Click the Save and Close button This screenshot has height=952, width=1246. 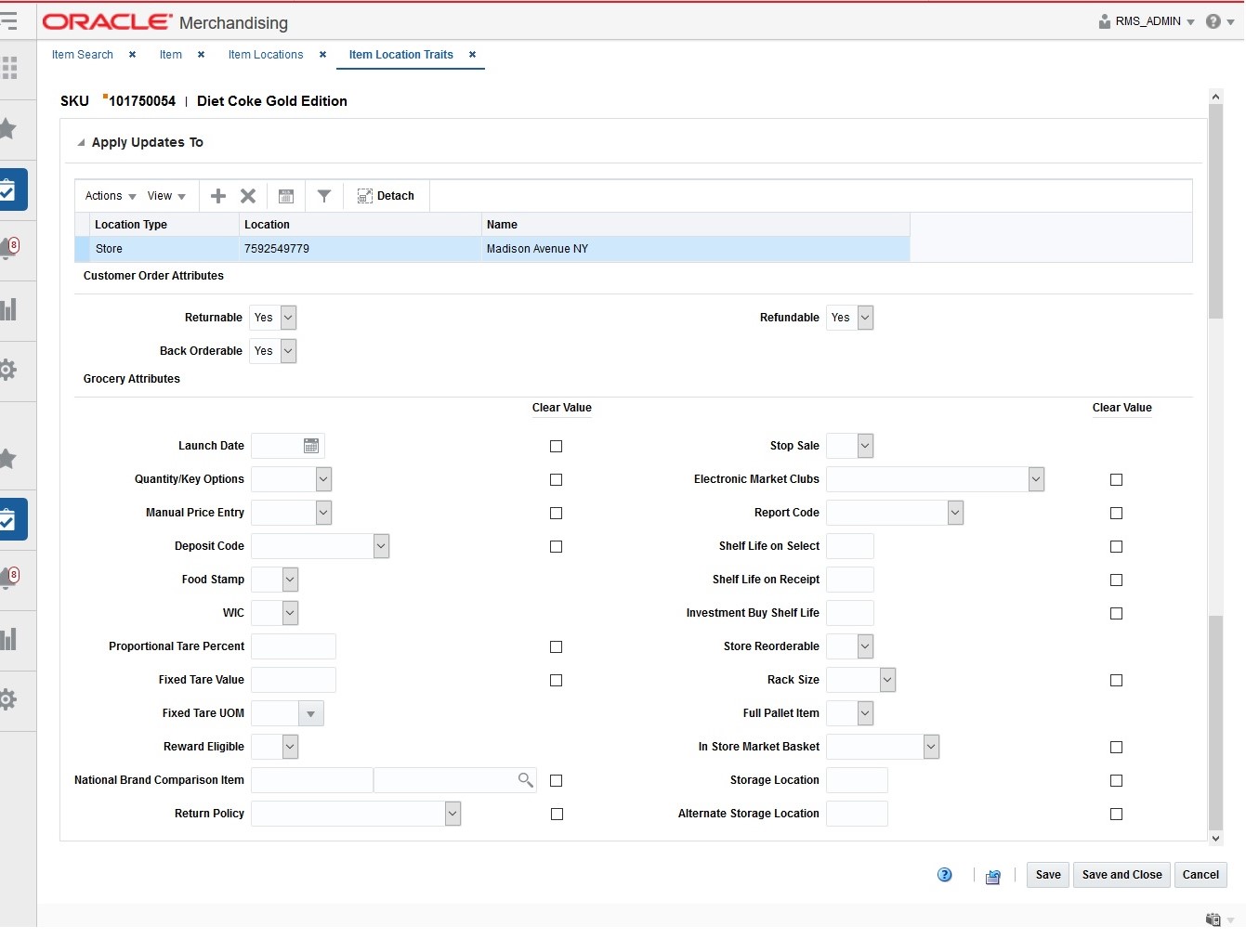(x=1121, y=875)
